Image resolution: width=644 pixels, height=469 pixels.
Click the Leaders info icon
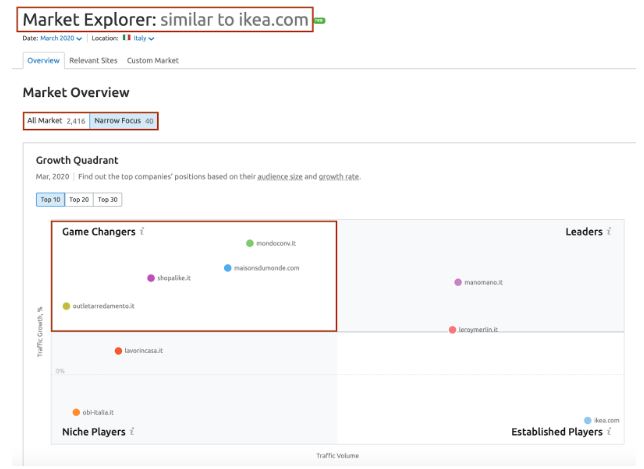(x=609, y=232)
